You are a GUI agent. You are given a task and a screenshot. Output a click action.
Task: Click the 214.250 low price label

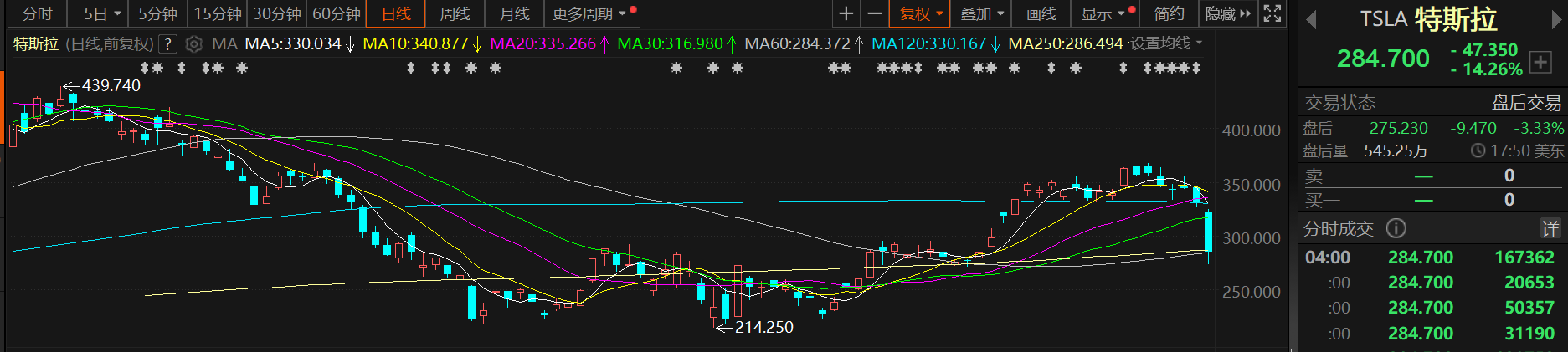[764, 327]
